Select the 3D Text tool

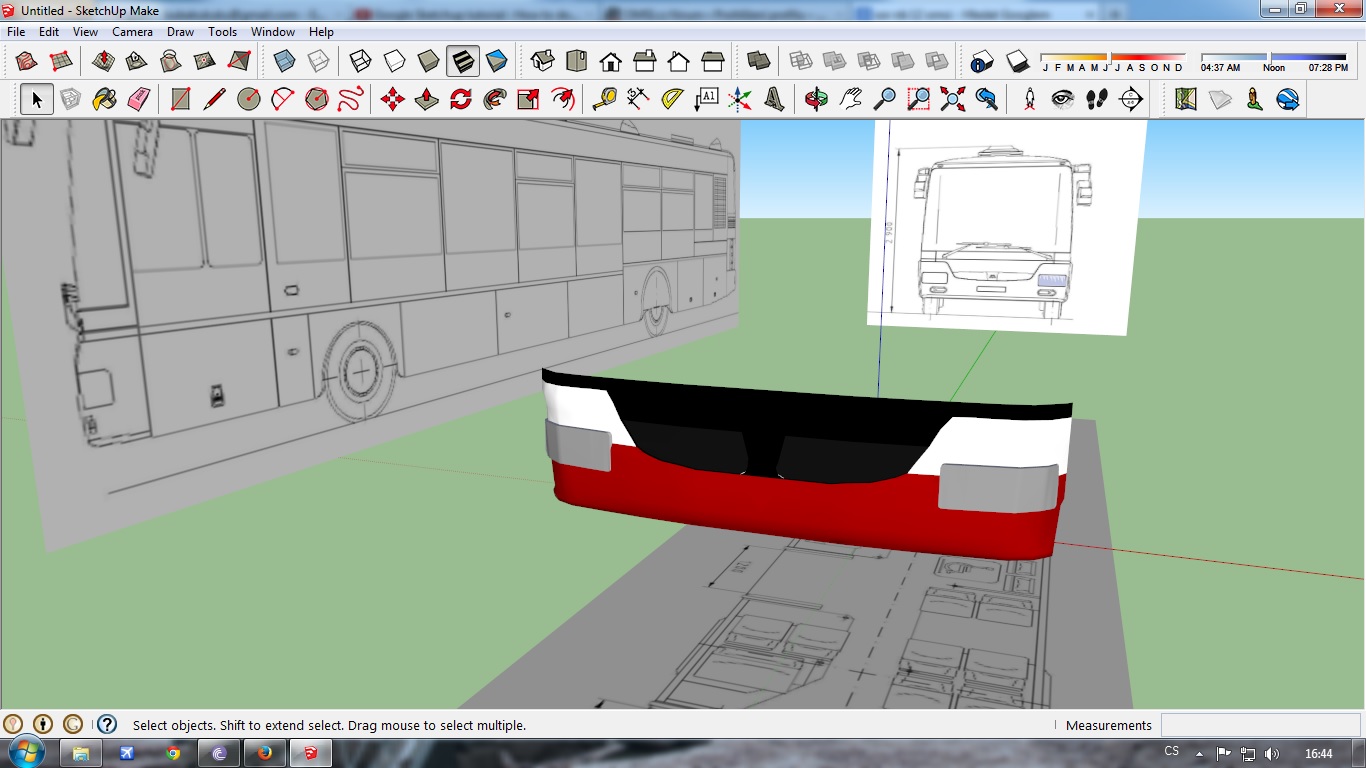(774, 99)
